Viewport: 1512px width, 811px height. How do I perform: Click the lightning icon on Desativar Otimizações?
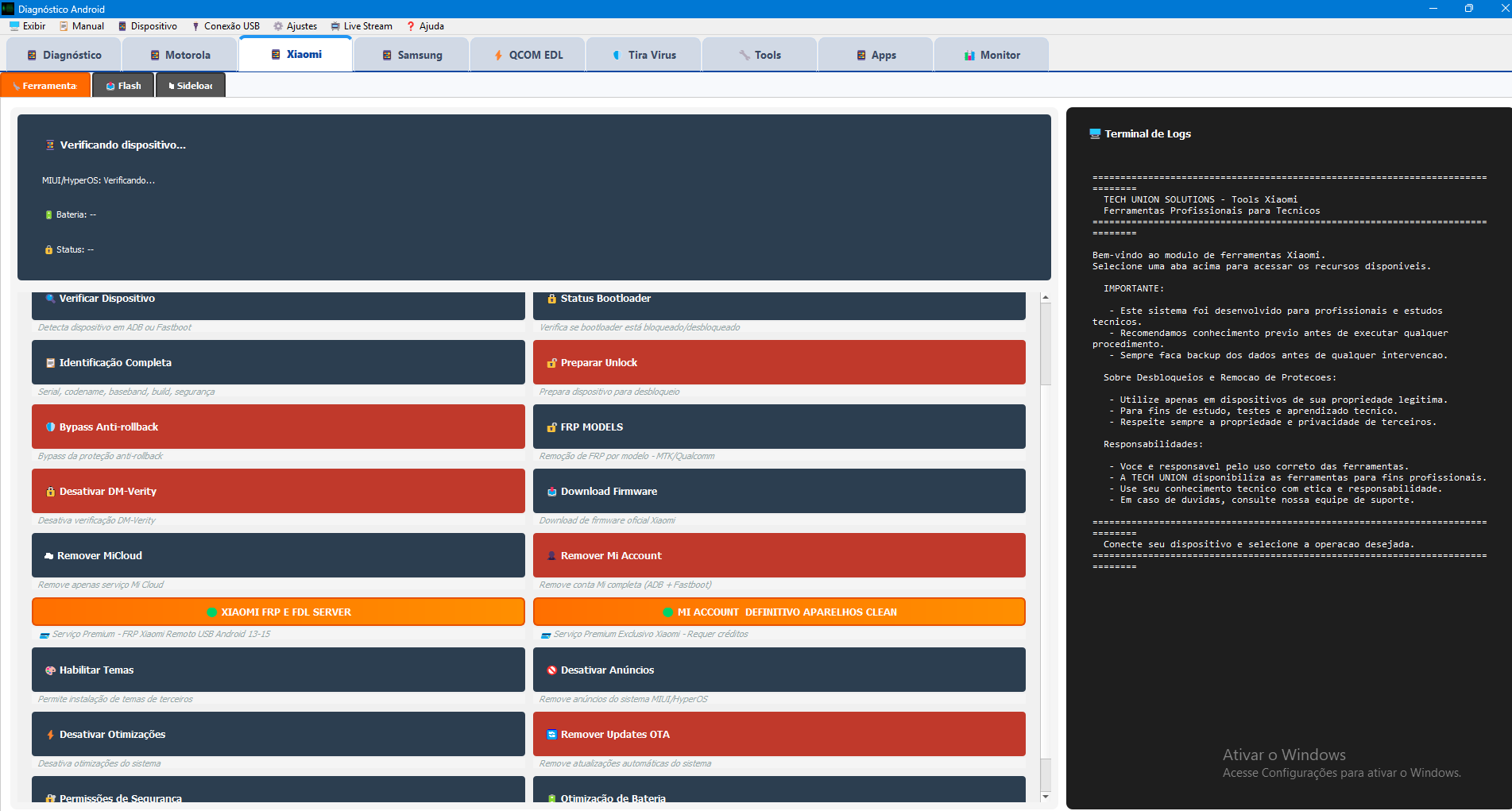pos(51,735)
